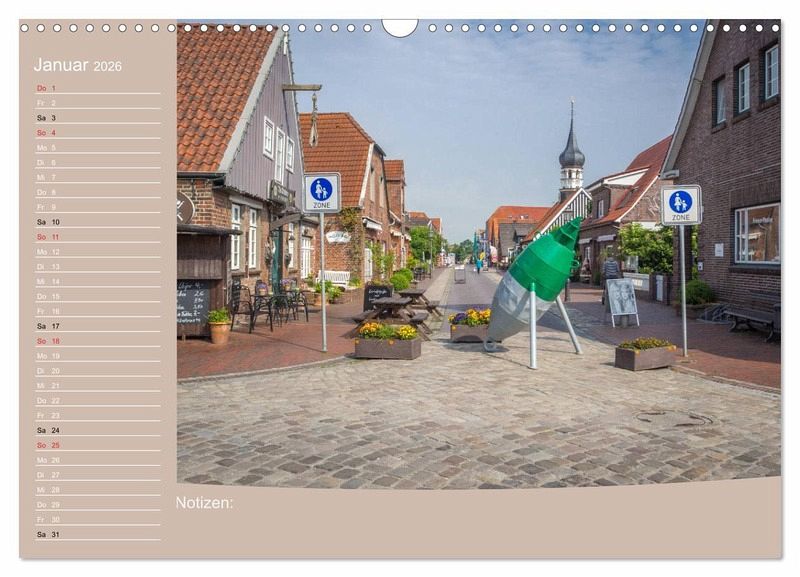The width and height of the screenshot is (800, 577).
Task: Click the Fr 23 date row
Action: pos(97,415)
